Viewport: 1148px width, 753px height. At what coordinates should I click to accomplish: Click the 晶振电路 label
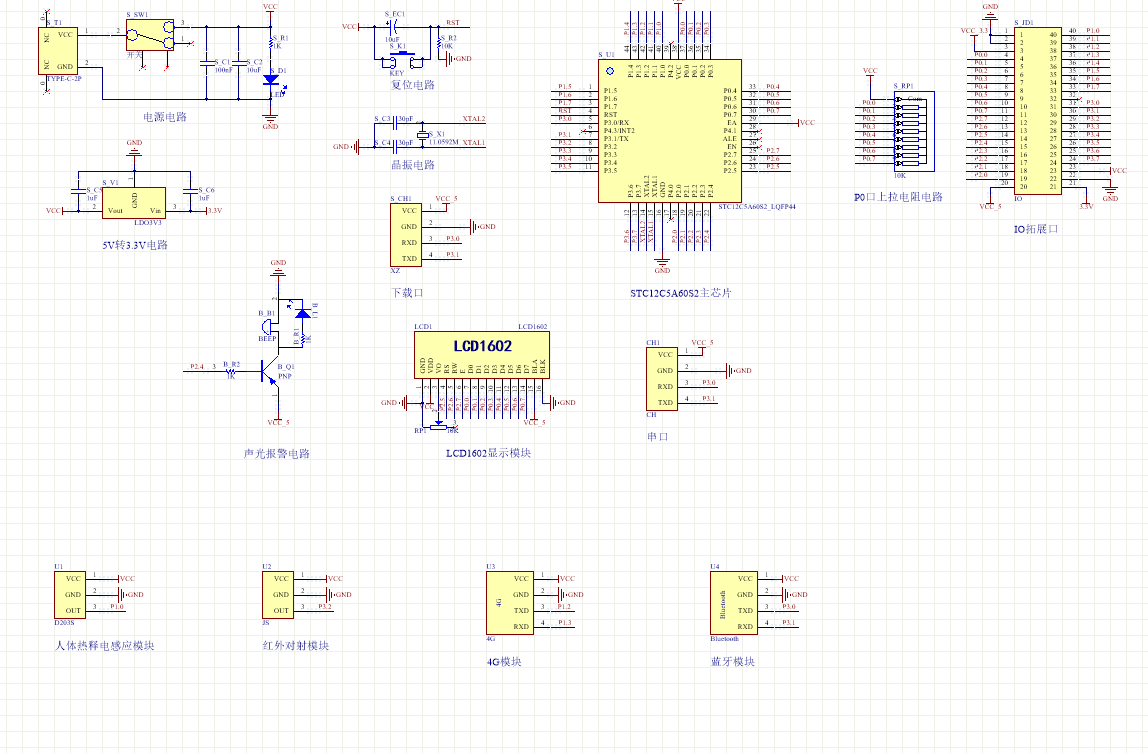pyautogui.click(x=413, y=165)
